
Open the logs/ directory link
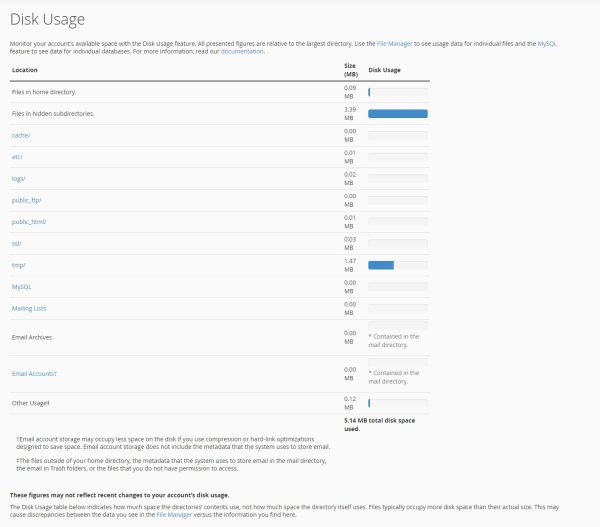click(x=18, y=179)
